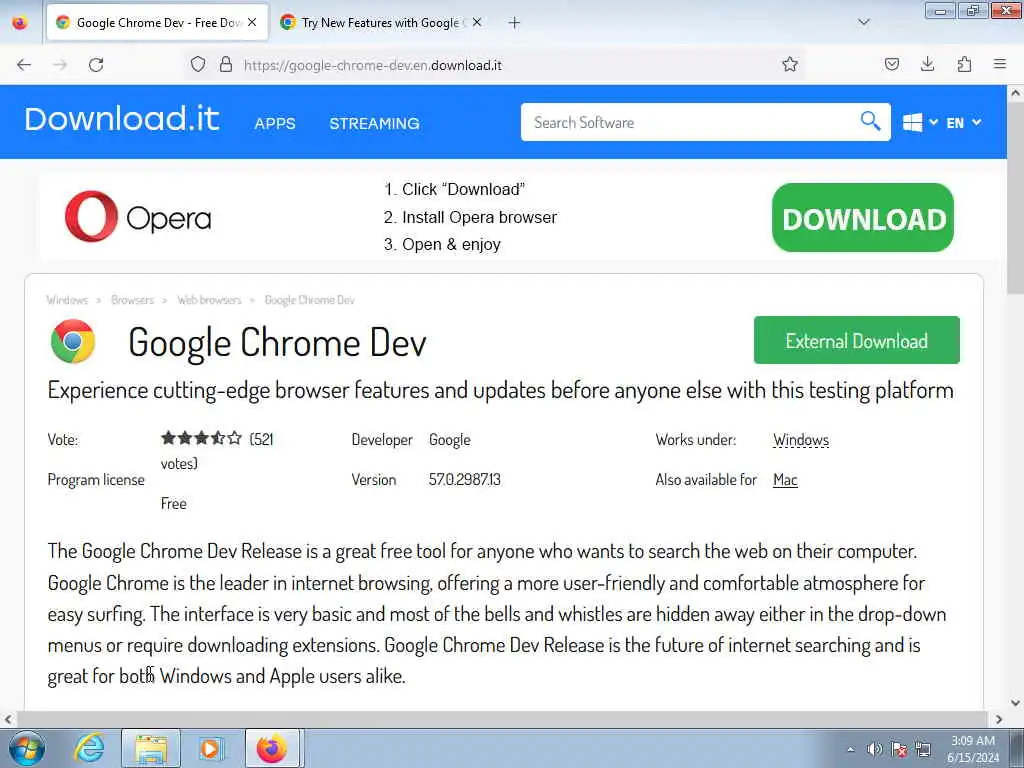Image resolution: width=1024 pixels, height=768 pixels.
Task: Reload the current page
Action: click(96, 65)
